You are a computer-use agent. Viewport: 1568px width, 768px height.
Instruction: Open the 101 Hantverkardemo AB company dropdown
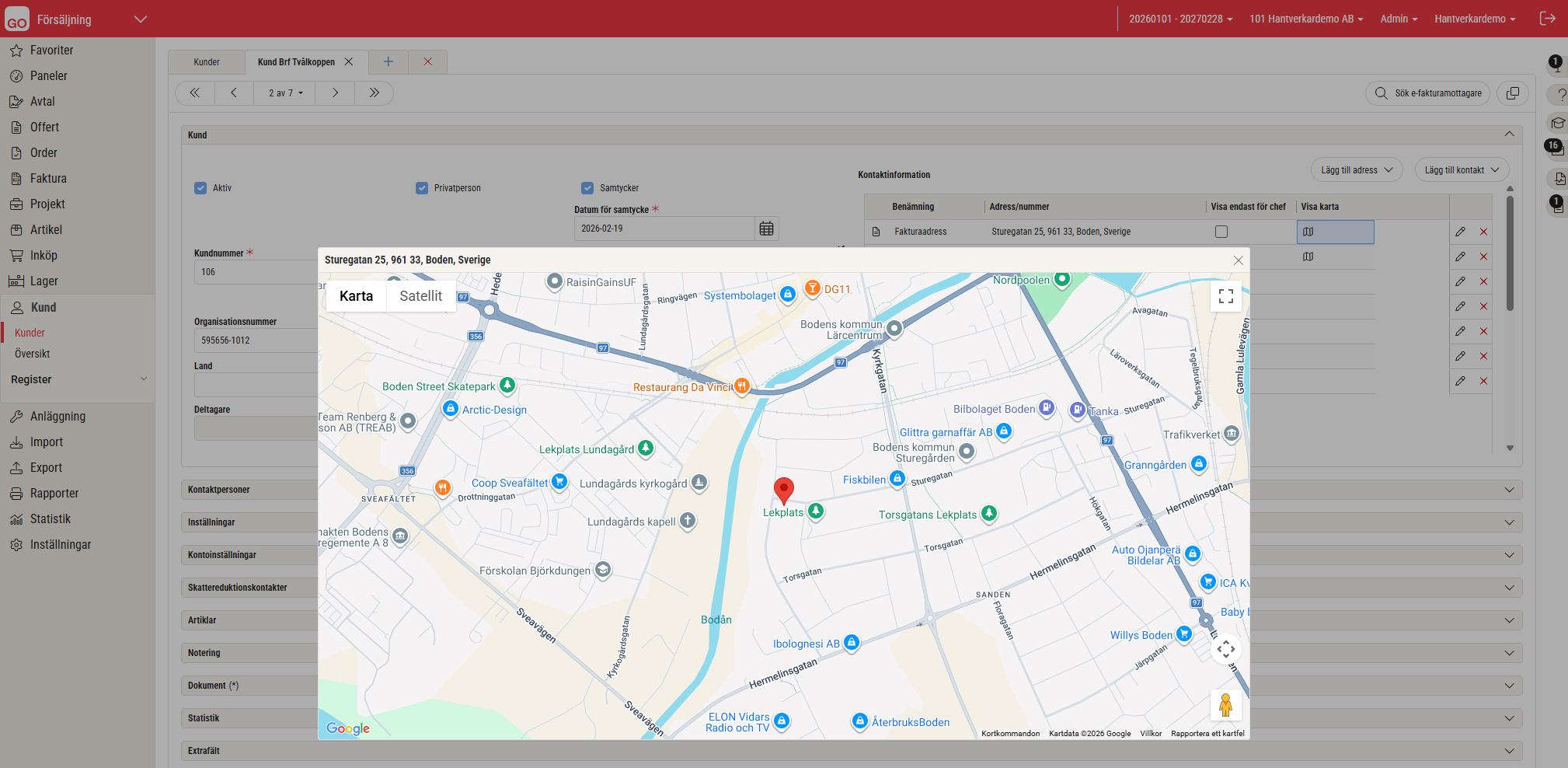[x=1306, y=19]
